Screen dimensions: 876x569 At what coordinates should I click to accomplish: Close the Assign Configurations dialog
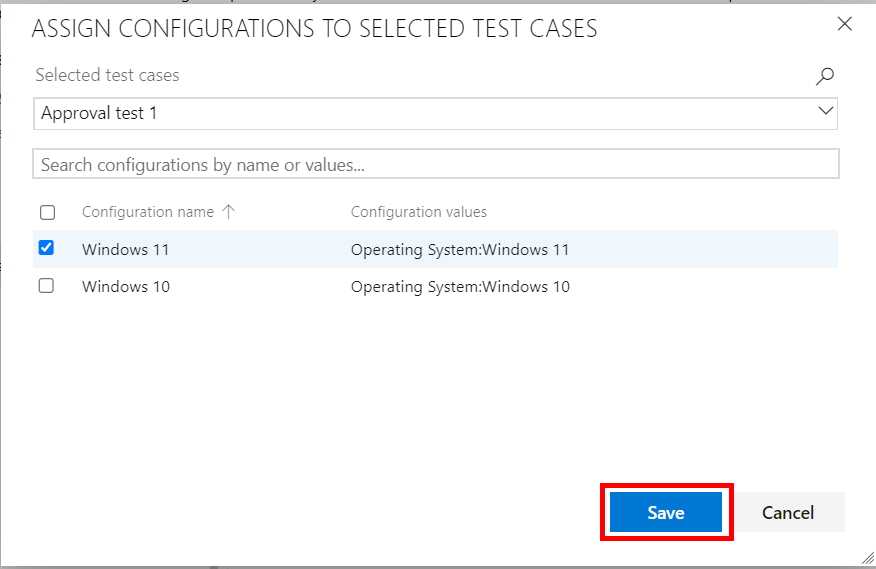pyautogui.click(x=845, y=25)
